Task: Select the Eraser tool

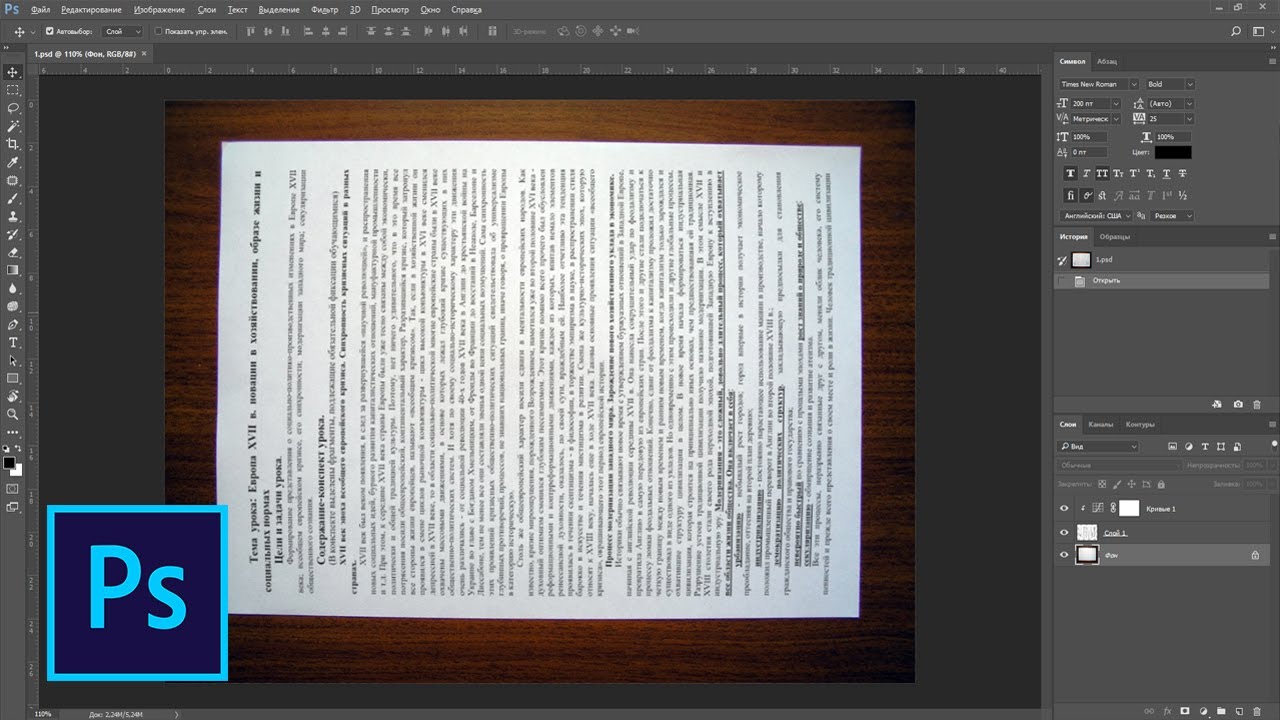Action: [x=13, y=252]
